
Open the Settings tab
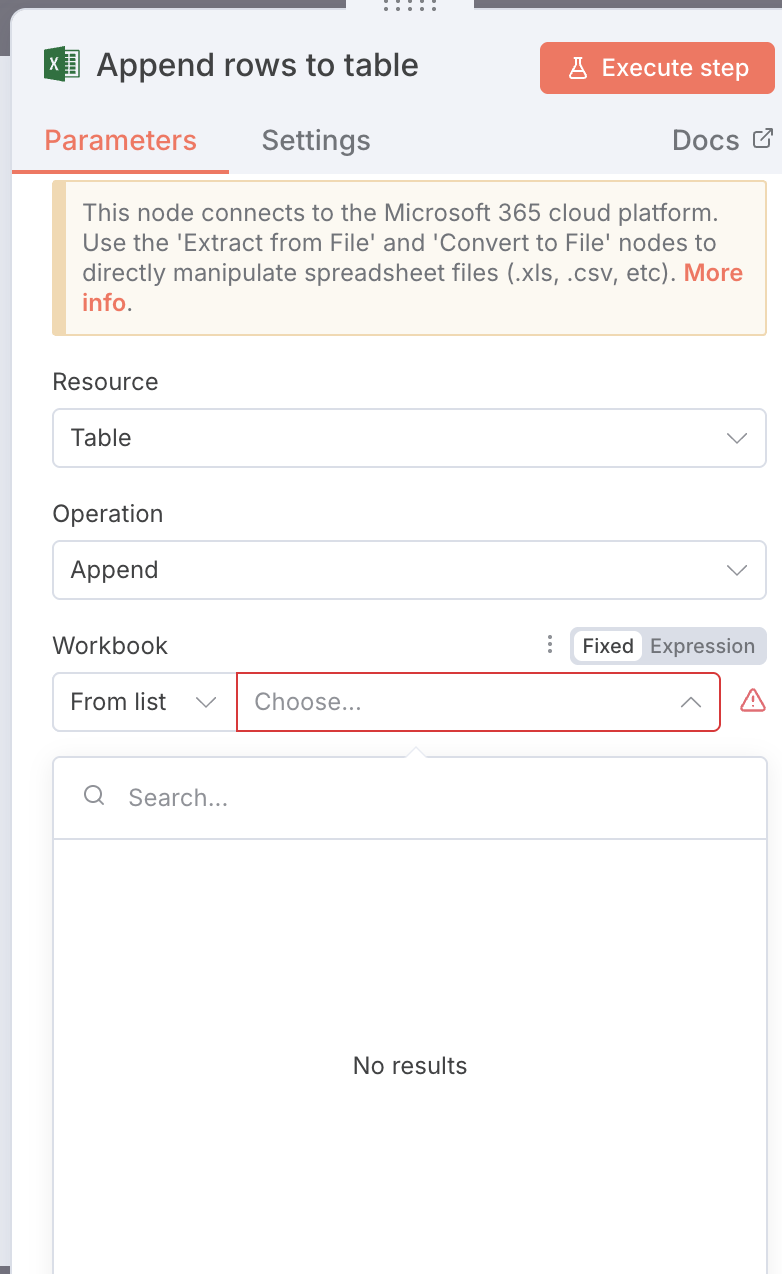click(316, 141)
